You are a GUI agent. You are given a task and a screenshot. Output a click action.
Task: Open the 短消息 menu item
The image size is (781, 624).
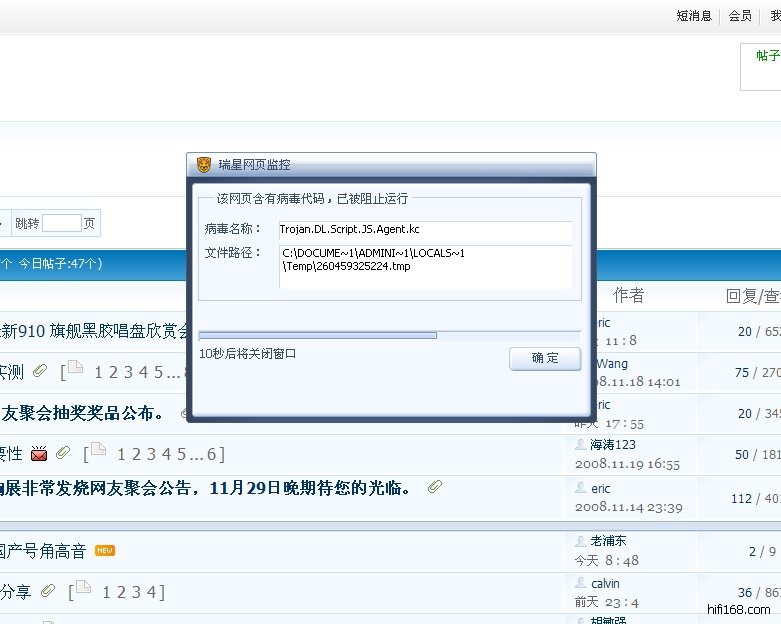click(x=694, y=16)
